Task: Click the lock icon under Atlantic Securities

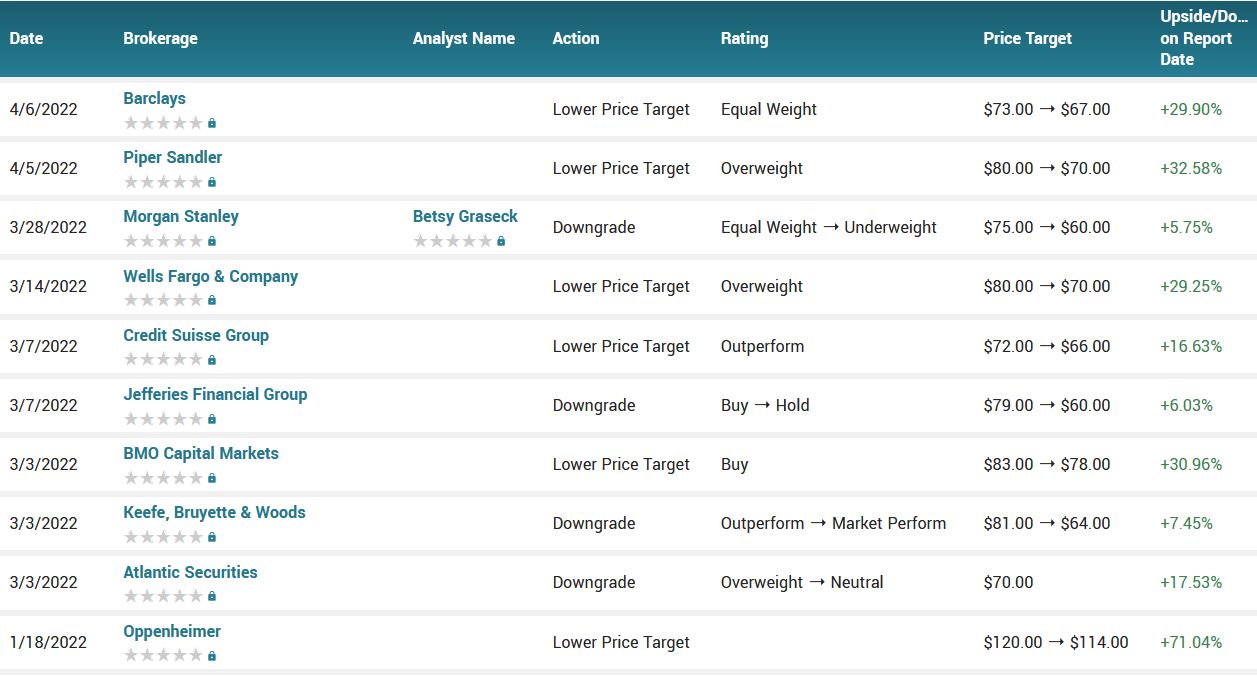Action: [x=212, y=596]
